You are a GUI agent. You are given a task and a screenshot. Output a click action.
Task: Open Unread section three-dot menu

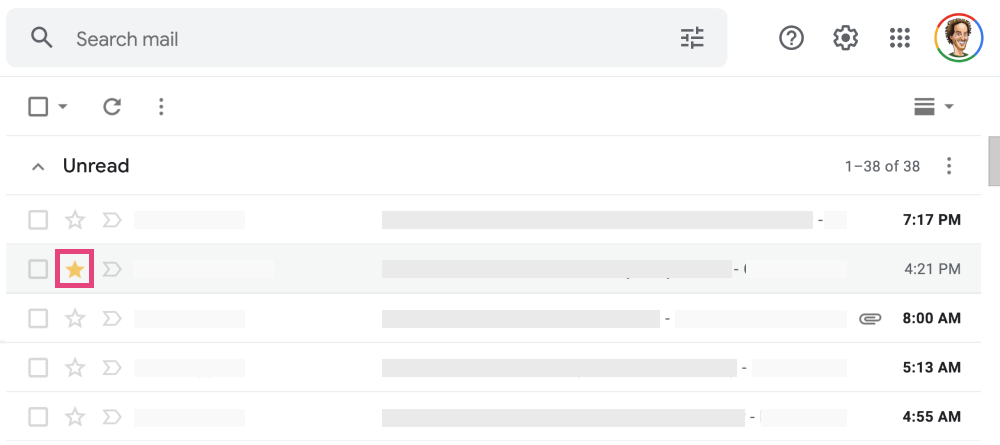(x=949, y=166)
